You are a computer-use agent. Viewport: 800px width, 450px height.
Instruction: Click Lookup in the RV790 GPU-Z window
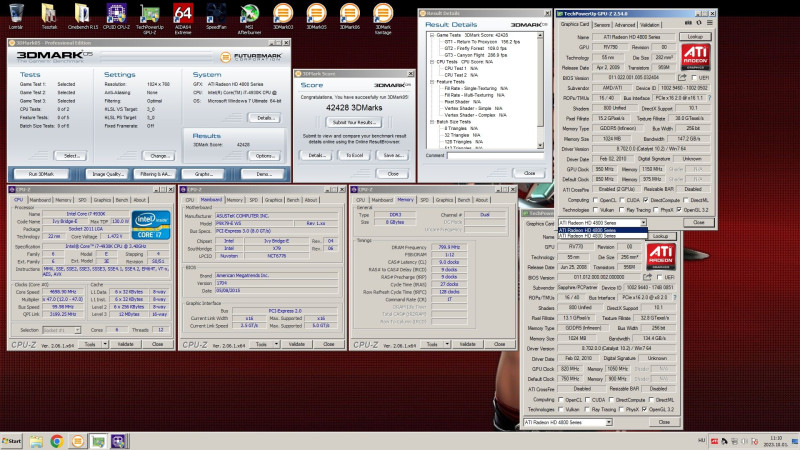(x=695, y=37)
